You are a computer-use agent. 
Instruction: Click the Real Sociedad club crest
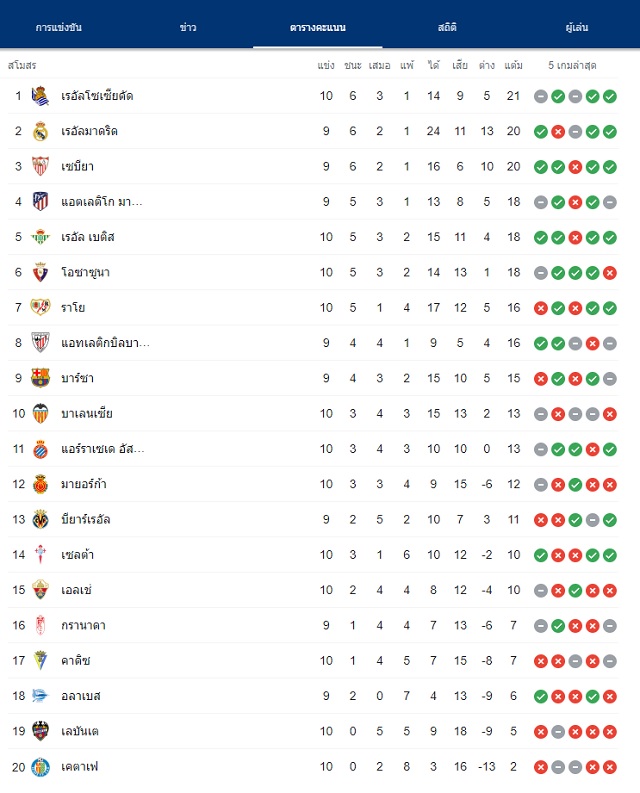40,96
